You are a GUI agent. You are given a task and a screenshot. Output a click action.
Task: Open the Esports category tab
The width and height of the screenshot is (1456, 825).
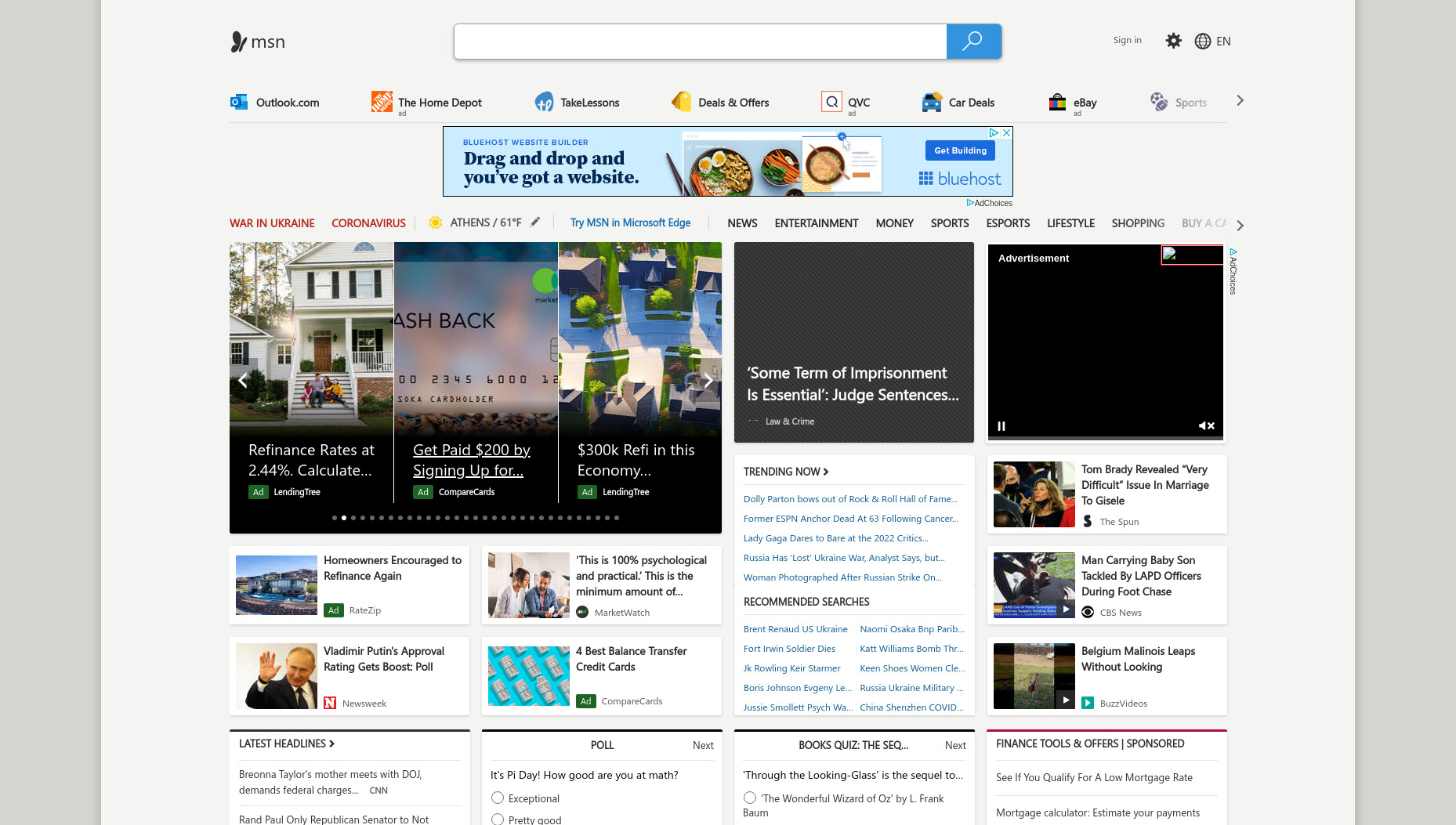click(x=1008, y=223)
